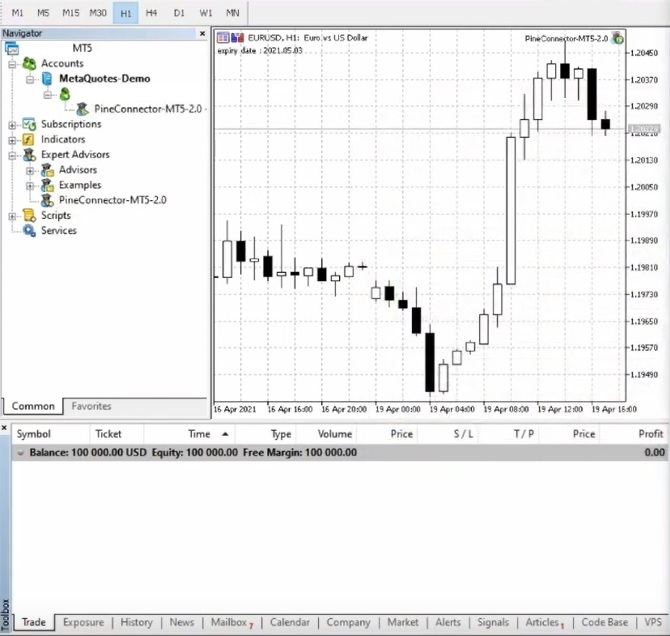Open the Calendar tab in Toolbox
Screen dimensions: 670x636
(x=290, y=622)
